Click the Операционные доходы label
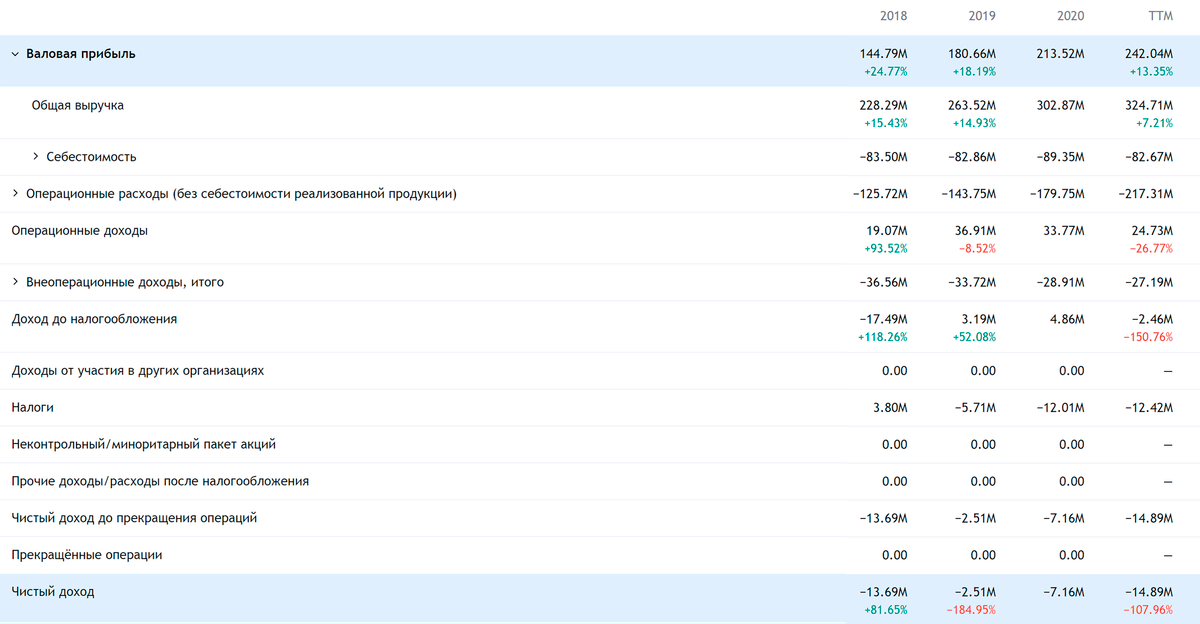1200x624 pixels. pyautogui.click(x=79, y=231)
